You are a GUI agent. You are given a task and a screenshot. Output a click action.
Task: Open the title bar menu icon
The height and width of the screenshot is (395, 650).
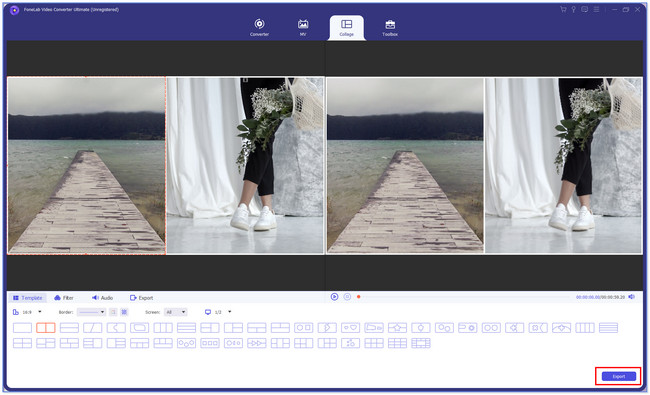[596, 9]
